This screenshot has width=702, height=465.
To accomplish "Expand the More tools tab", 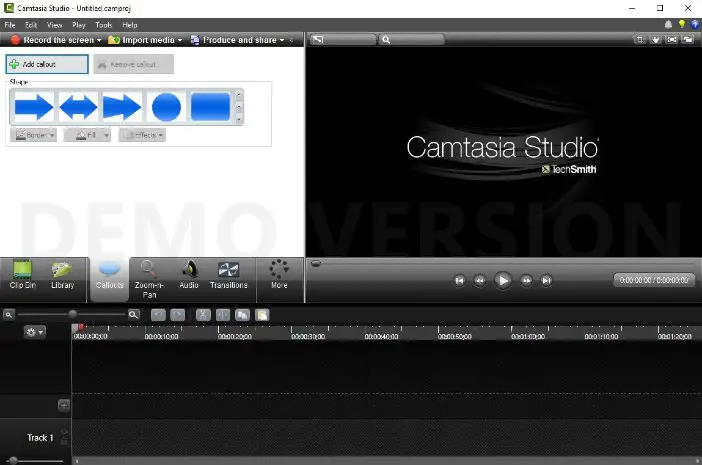I will [279, 276].
